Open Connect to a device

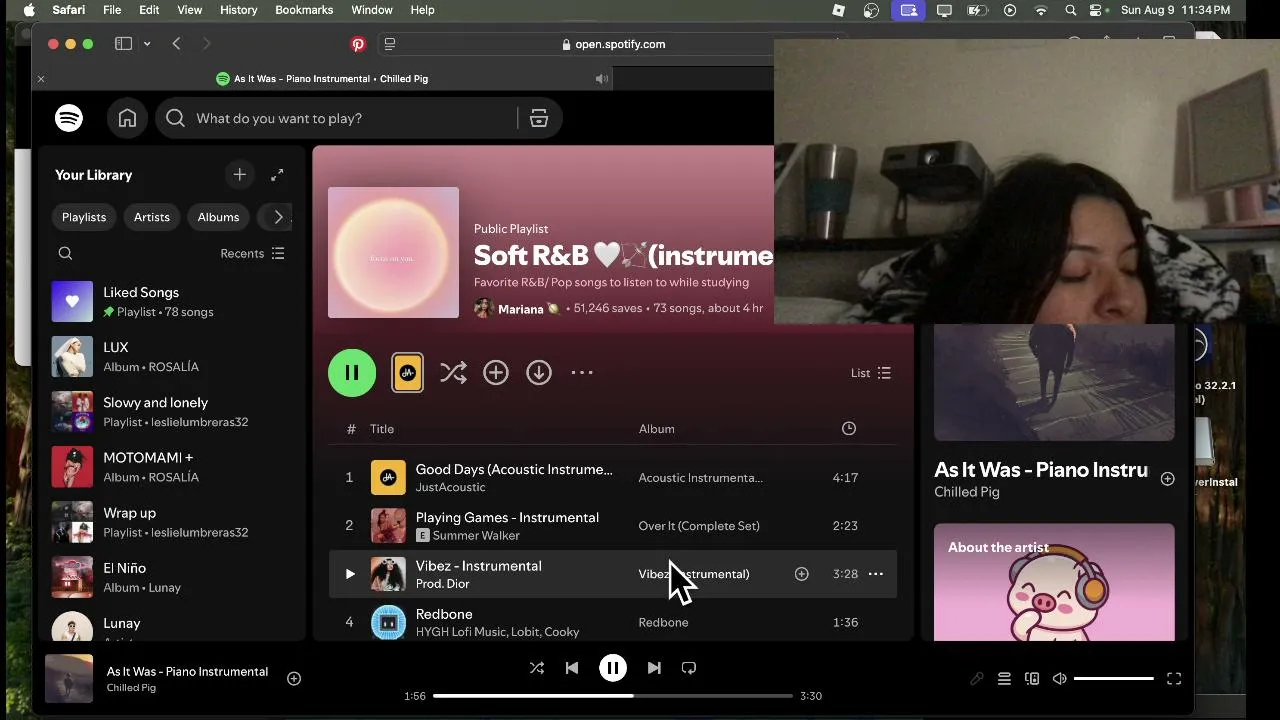coord(1032,679)
